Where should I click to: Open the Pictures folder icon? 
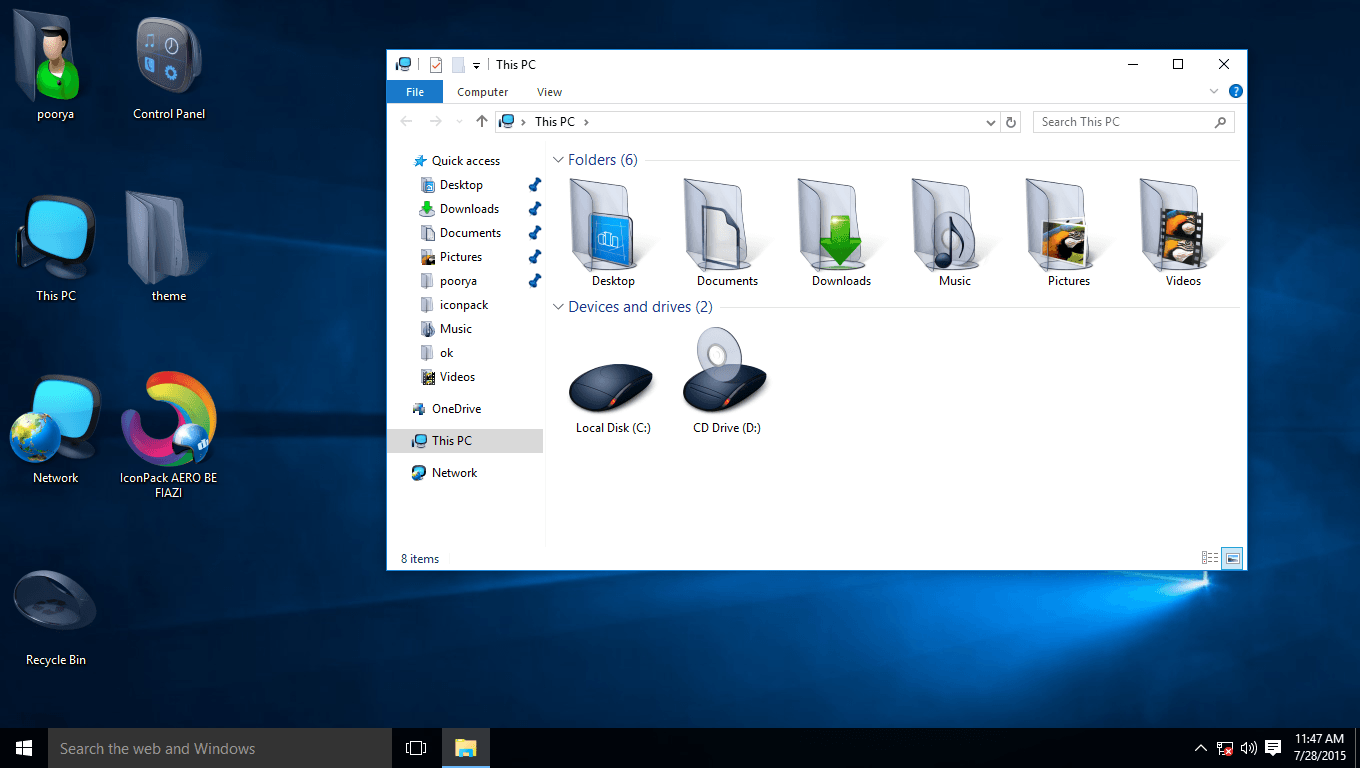click(x=1066, y=225)
